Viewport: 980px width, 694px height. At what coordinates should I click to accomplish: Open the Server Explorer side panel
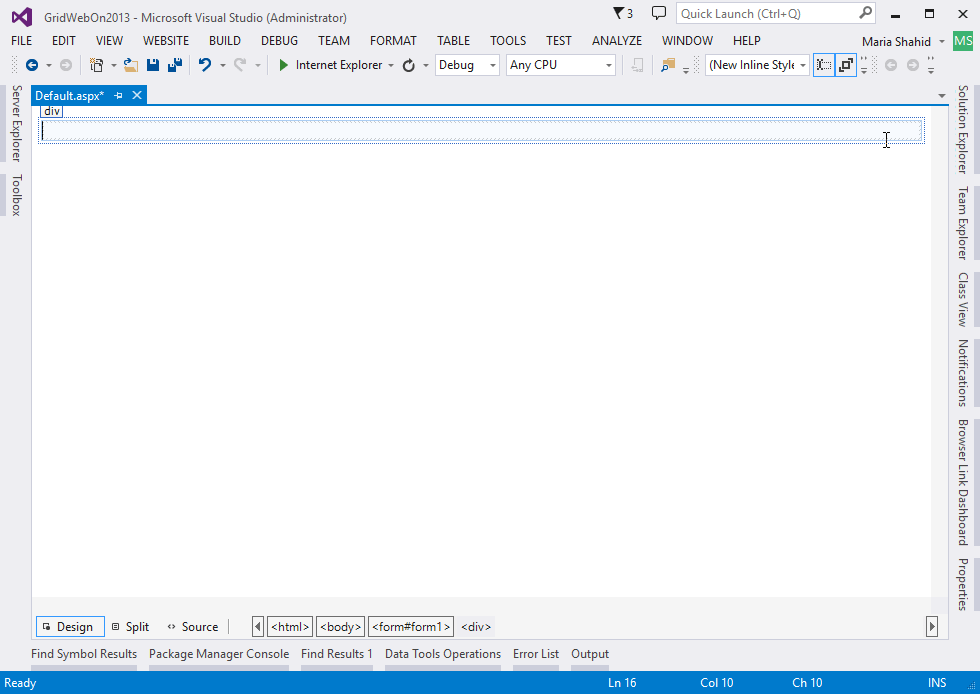pyautogui.click(x=17, y=123)
